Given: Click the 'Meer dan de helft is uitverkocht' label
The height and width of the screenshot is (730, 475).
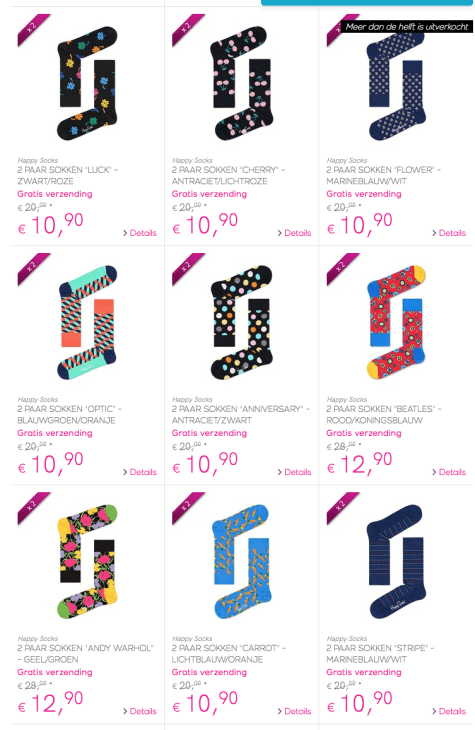Looking at the screenshot, I should click(407, 27).
